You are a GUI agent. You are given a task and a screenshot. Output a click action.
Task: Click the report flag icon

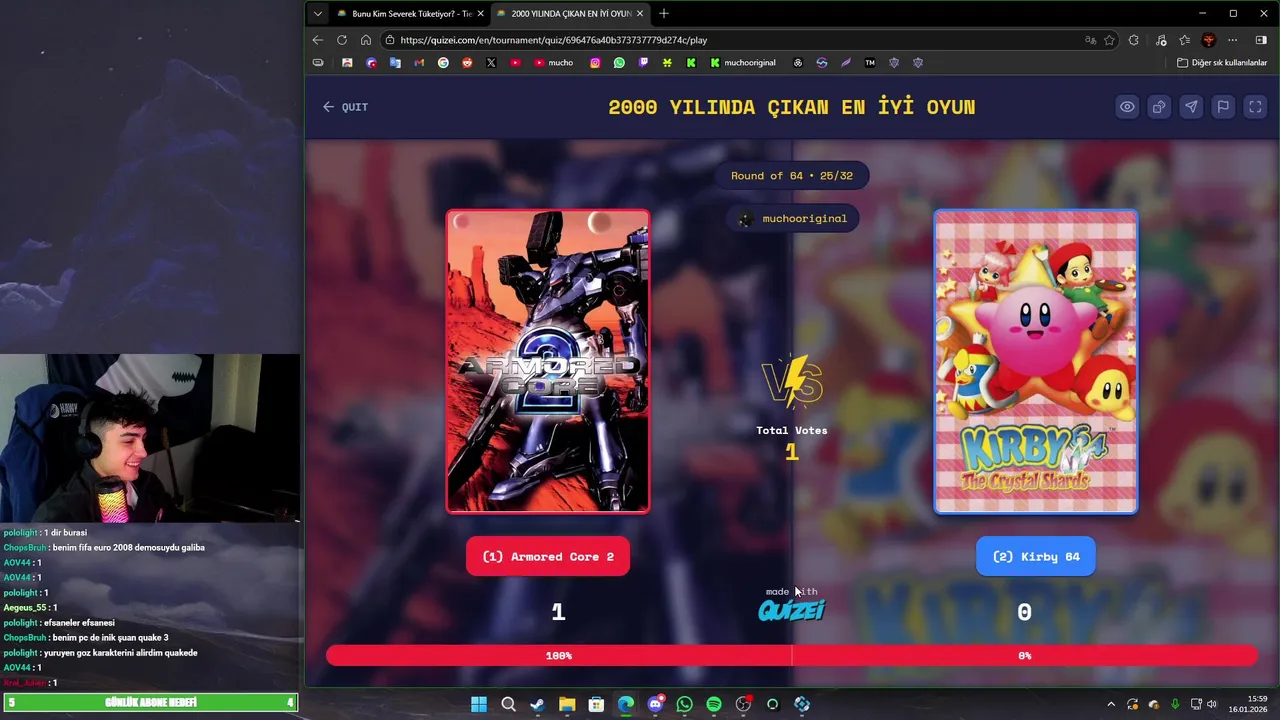click(1223, 107)
